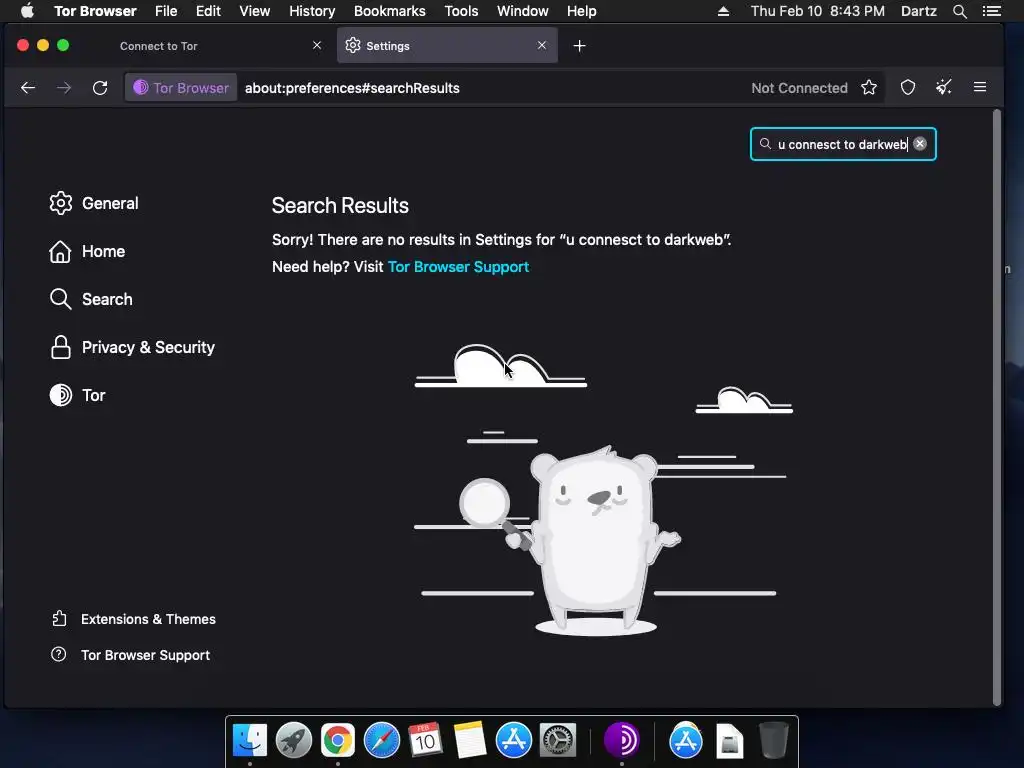The height and width of the screenshot is (768, 1024).
Task: Open the new tab plus button
Action: [579, 46]
